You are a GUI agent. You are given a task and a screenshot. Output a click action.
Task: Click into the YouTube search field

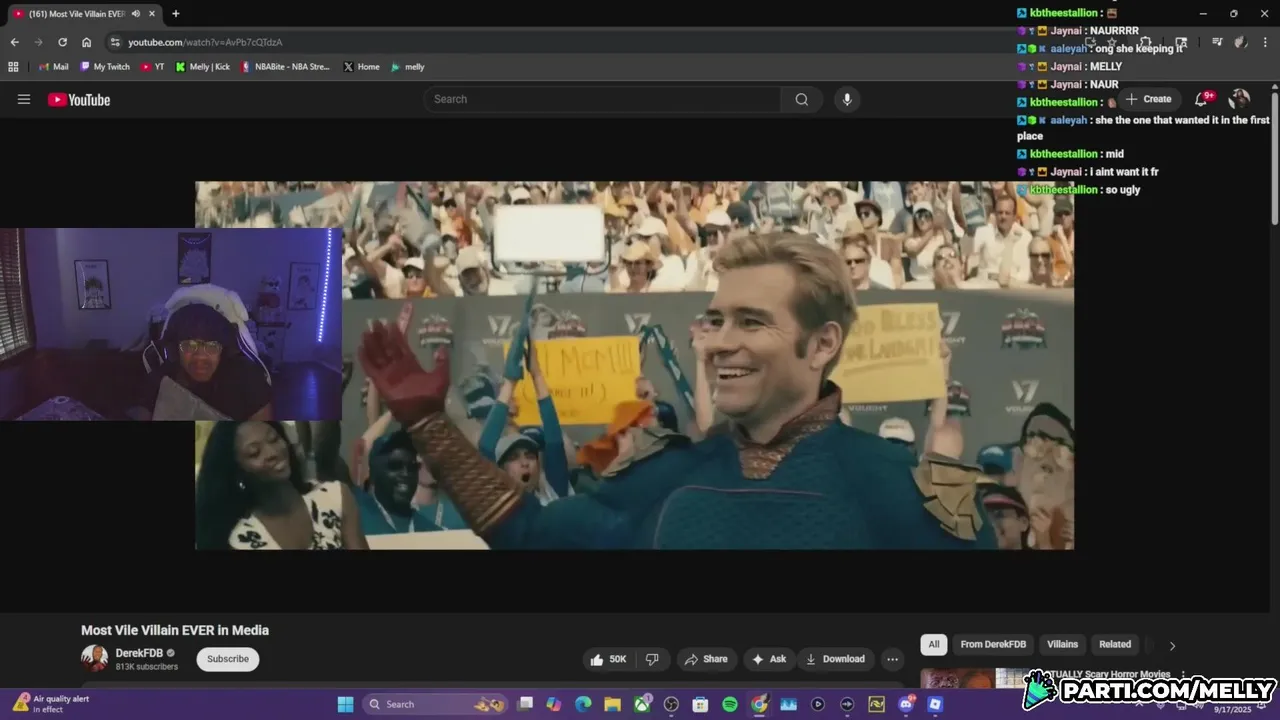602,99
